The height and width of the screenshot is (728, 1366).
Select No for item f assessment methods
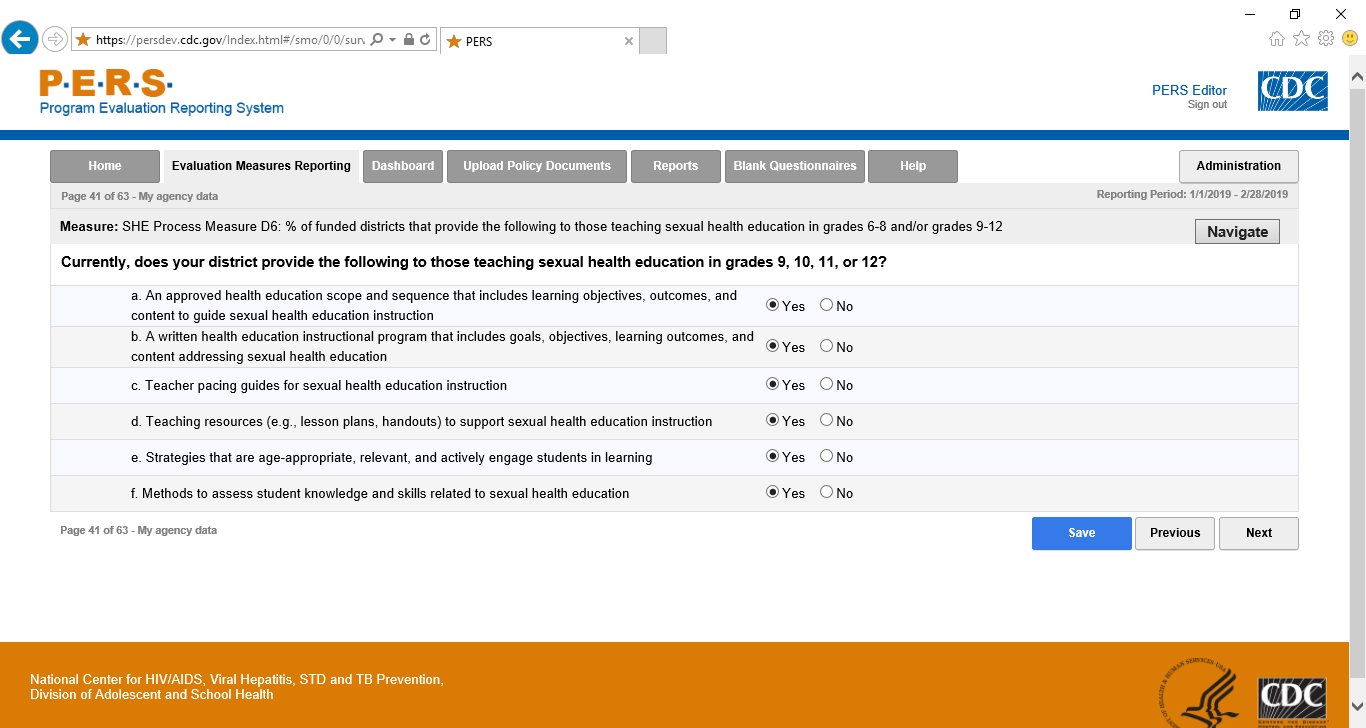click(x=826, y=492)
